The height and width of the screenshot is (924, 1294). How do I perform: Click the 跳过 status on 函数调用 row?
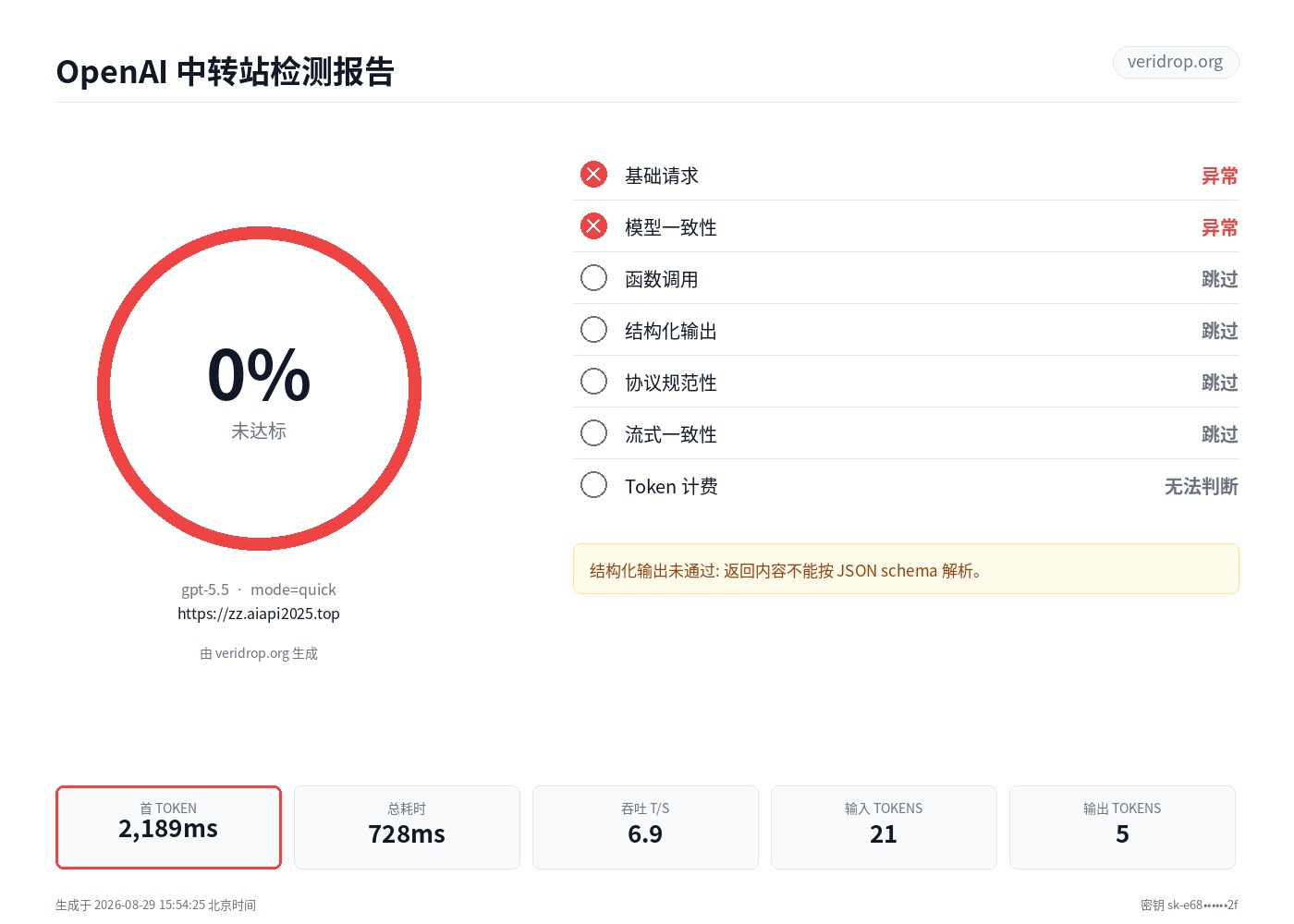[x=1219, y=279]
